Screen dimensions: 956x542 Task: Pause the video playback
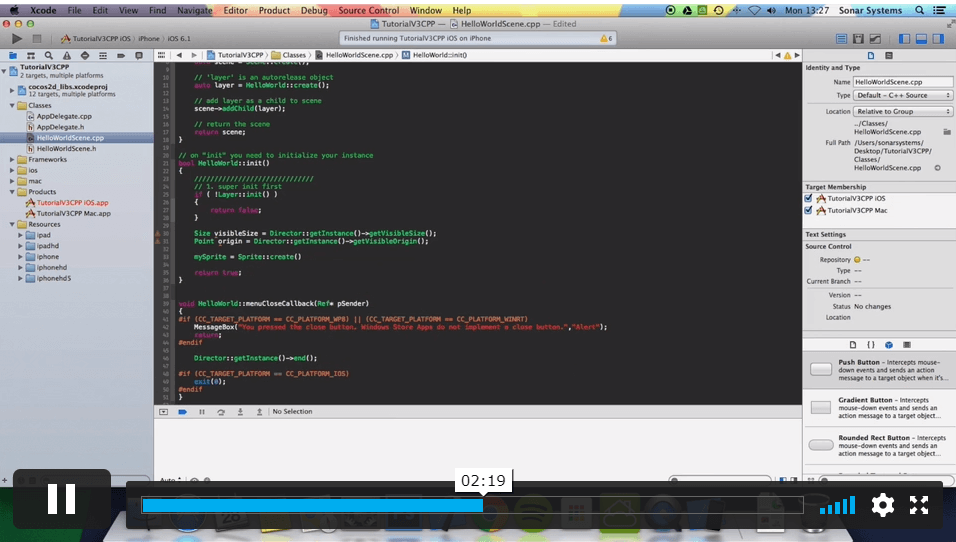(x=62, y=499)
